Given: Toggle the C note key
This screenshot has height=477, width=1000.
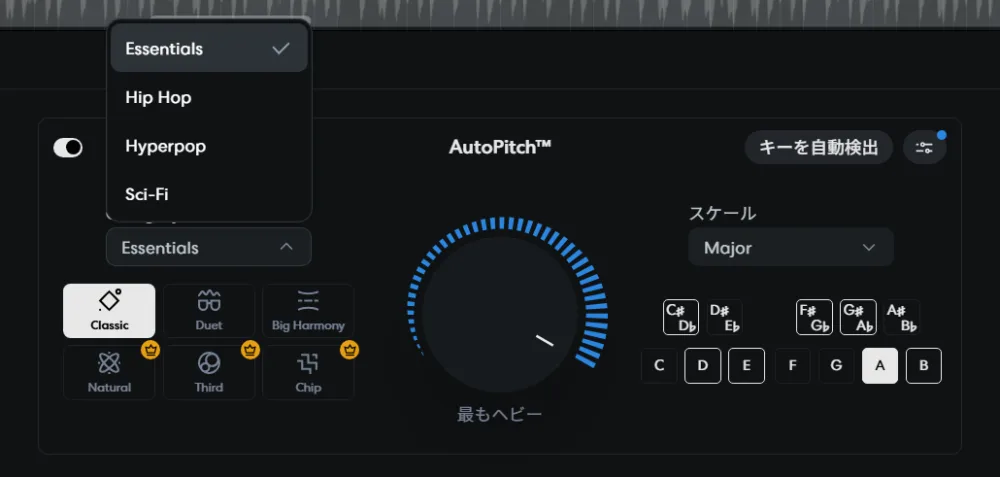Looking at the screenshot, I should click(x=659, y=366).
